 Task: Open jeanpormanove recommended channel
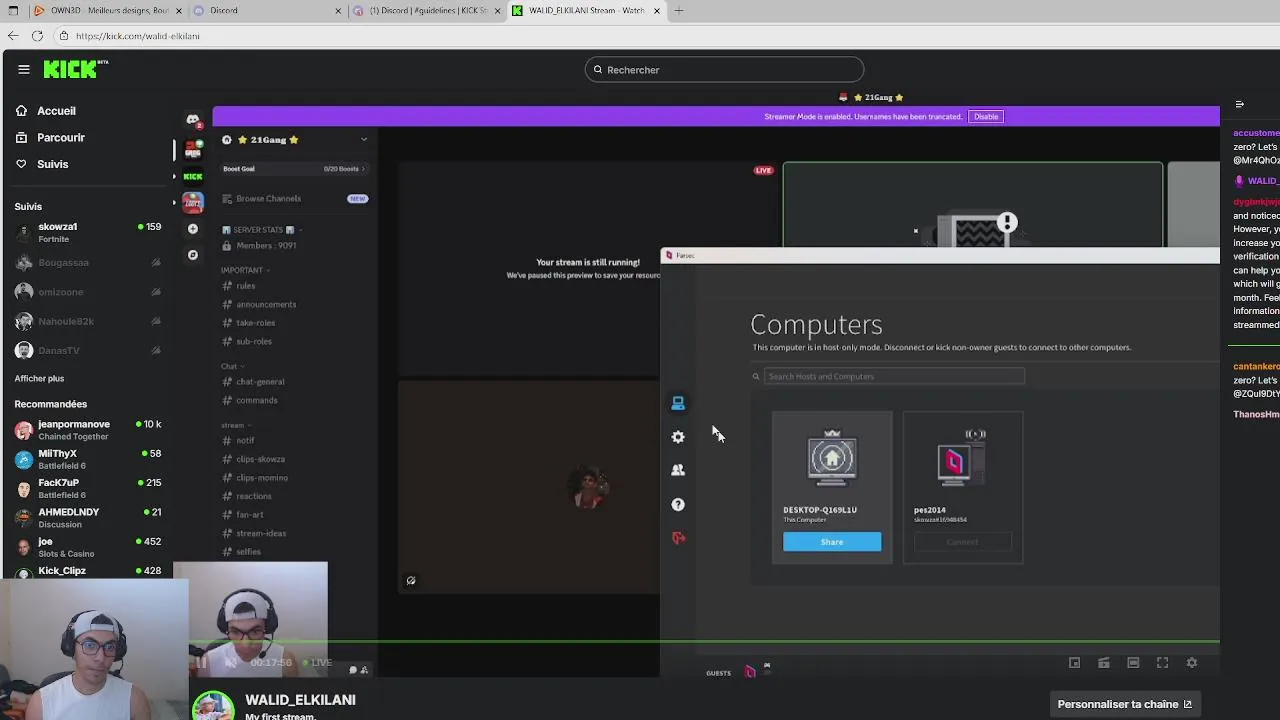[88, 430]
